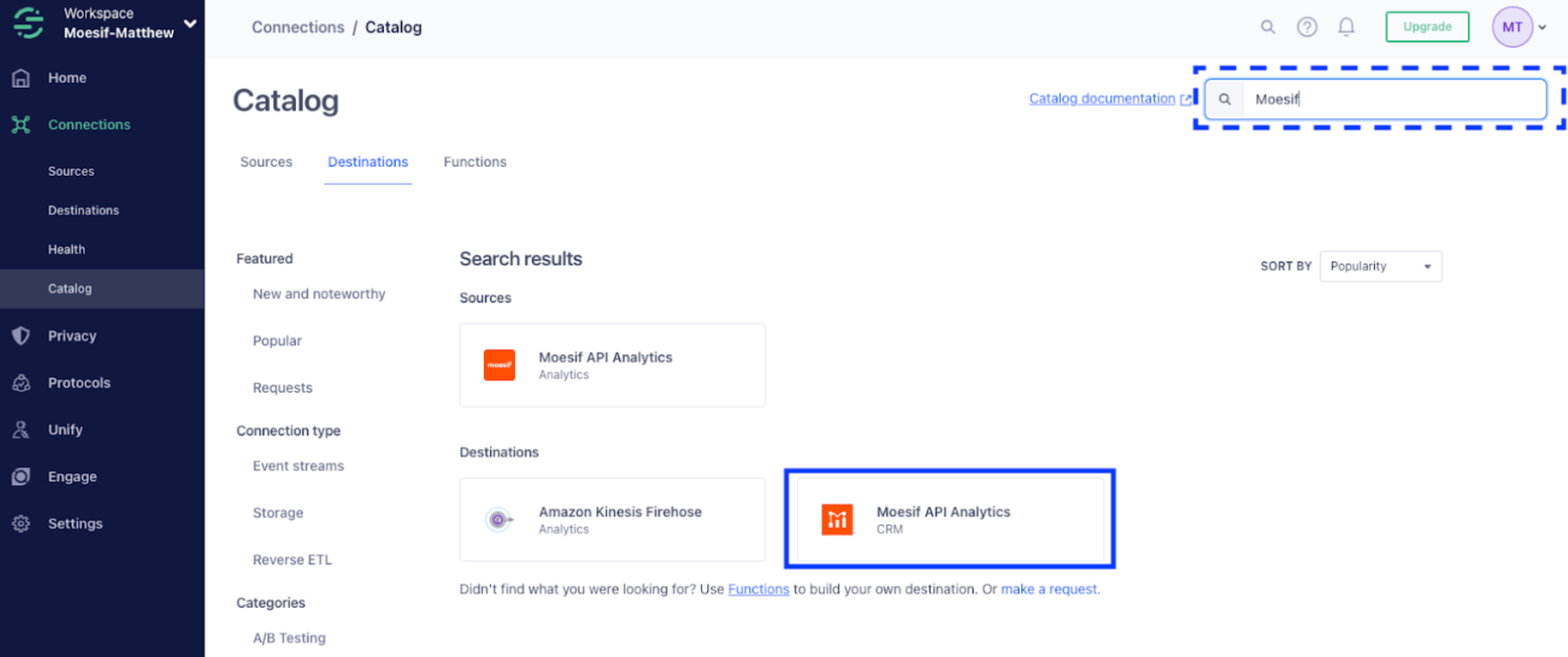This screenshot has width=1568, height=657.
Task: Switch to the Functions tab
Action: (x=475, y=162)
